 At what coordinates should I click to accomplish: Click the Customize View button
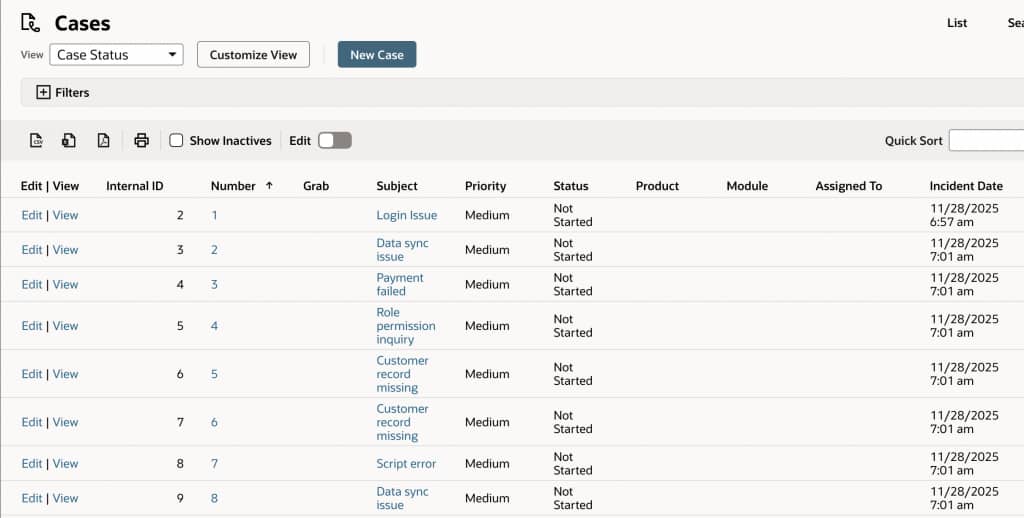coord(253,55)
